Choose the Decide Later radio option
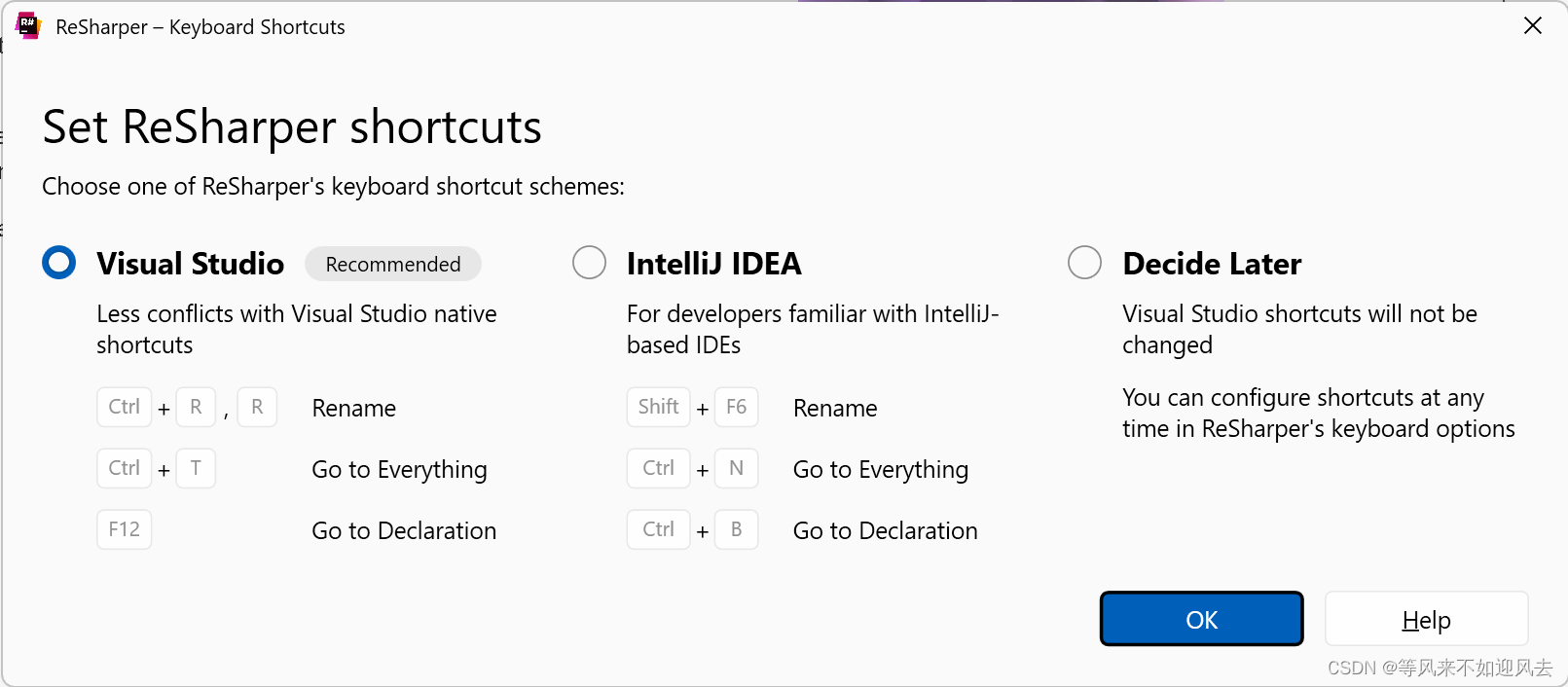1568x687 pixels. pyautogui.click(x=1084, y=263)
